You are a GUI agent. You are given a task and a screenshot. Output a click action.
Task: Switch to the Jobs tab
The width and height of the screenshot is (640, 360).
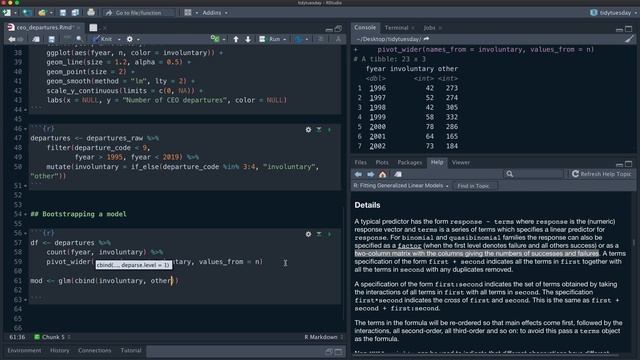(429, 28)
